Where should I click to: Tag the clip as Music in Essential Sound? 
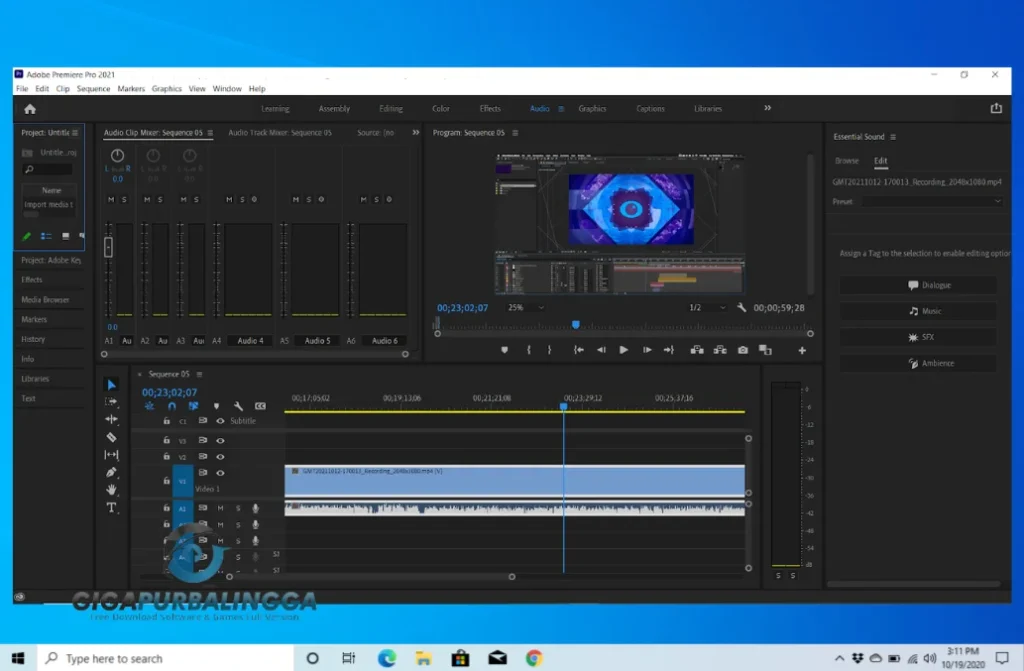(x=918, y=310)
